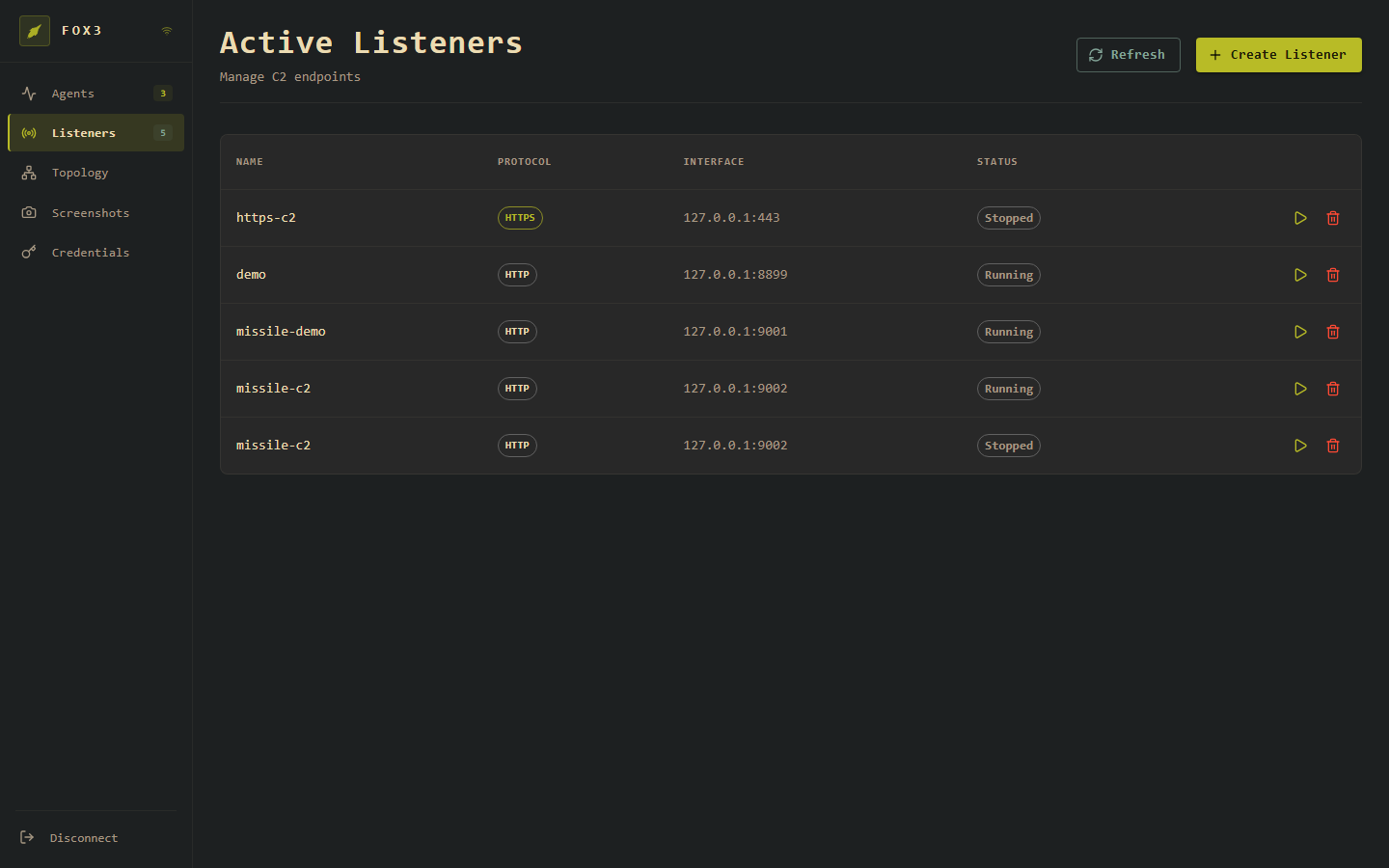The width and height of the screenshot is (1389, 868).
Task: Click the Running status of missile-c2
Action: coord(1008,389)
